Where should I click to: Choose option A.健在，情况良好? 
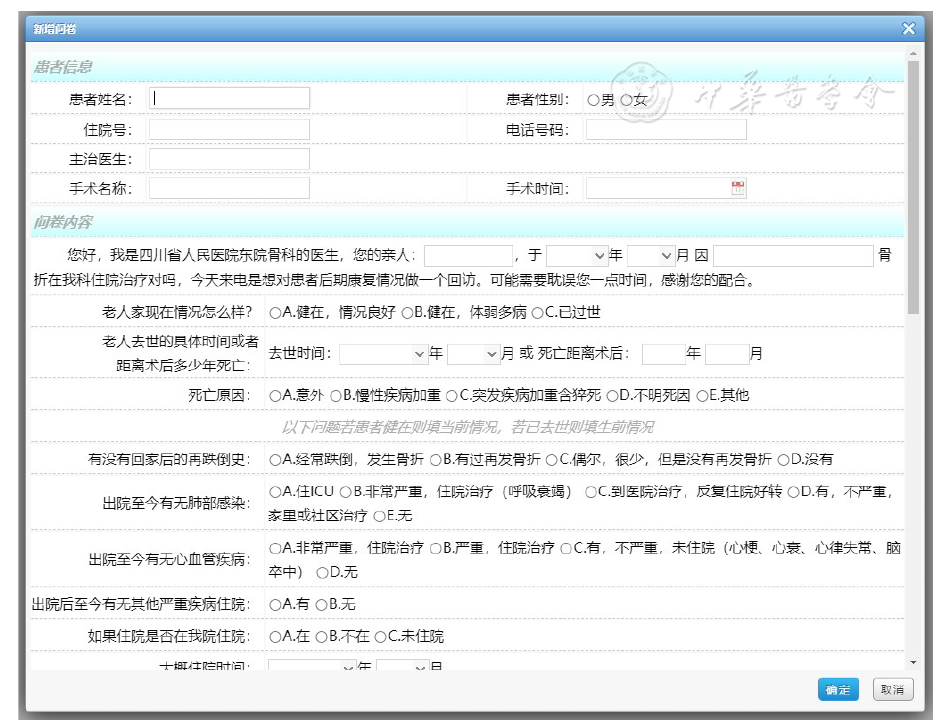coord(275,312)
